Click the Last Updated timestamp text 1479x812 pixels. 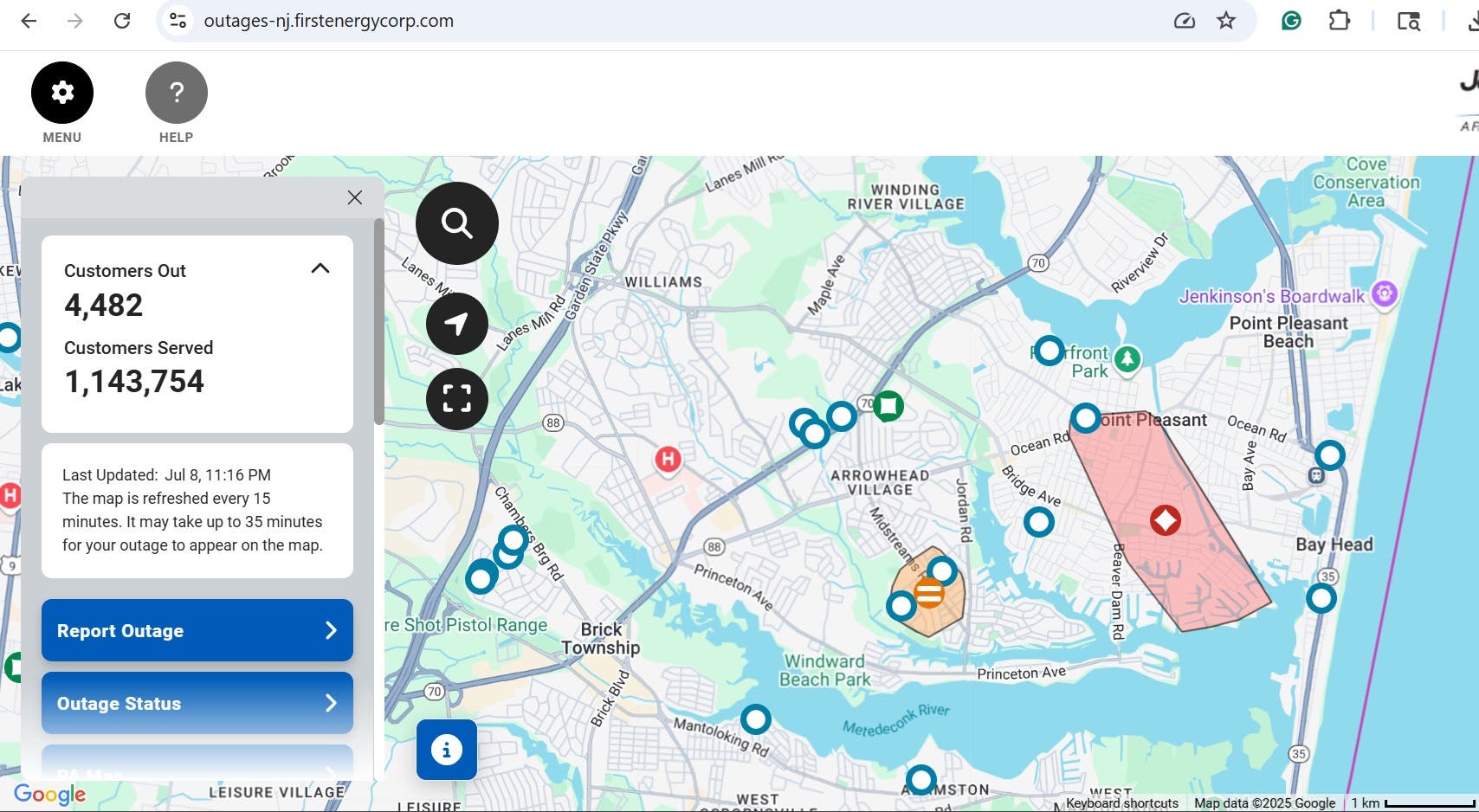click(x=166, y=474)
